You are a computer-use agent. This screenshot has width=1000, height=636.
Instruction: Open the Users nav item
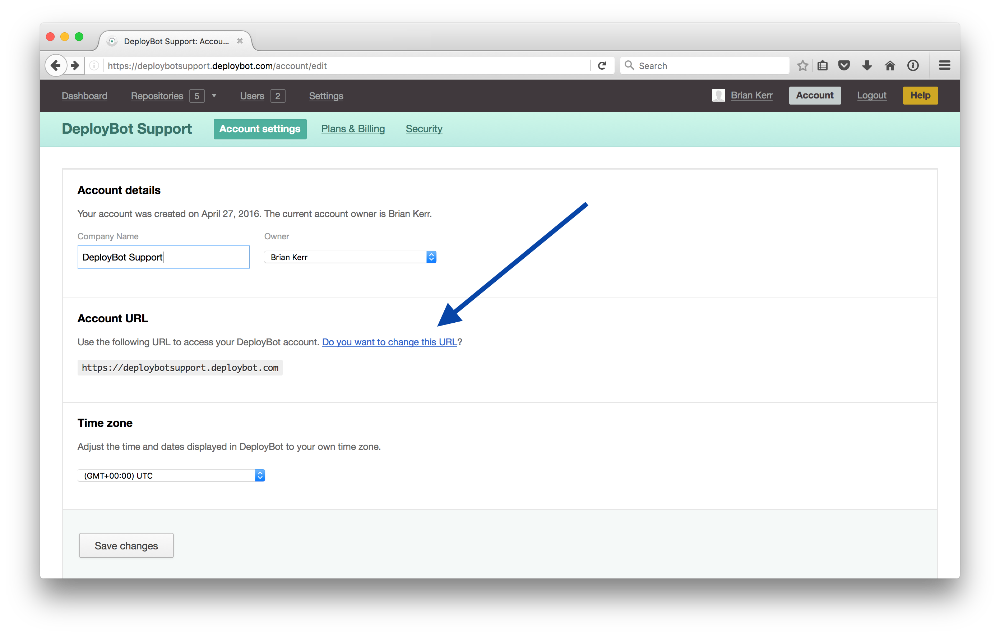click(252, 96)
